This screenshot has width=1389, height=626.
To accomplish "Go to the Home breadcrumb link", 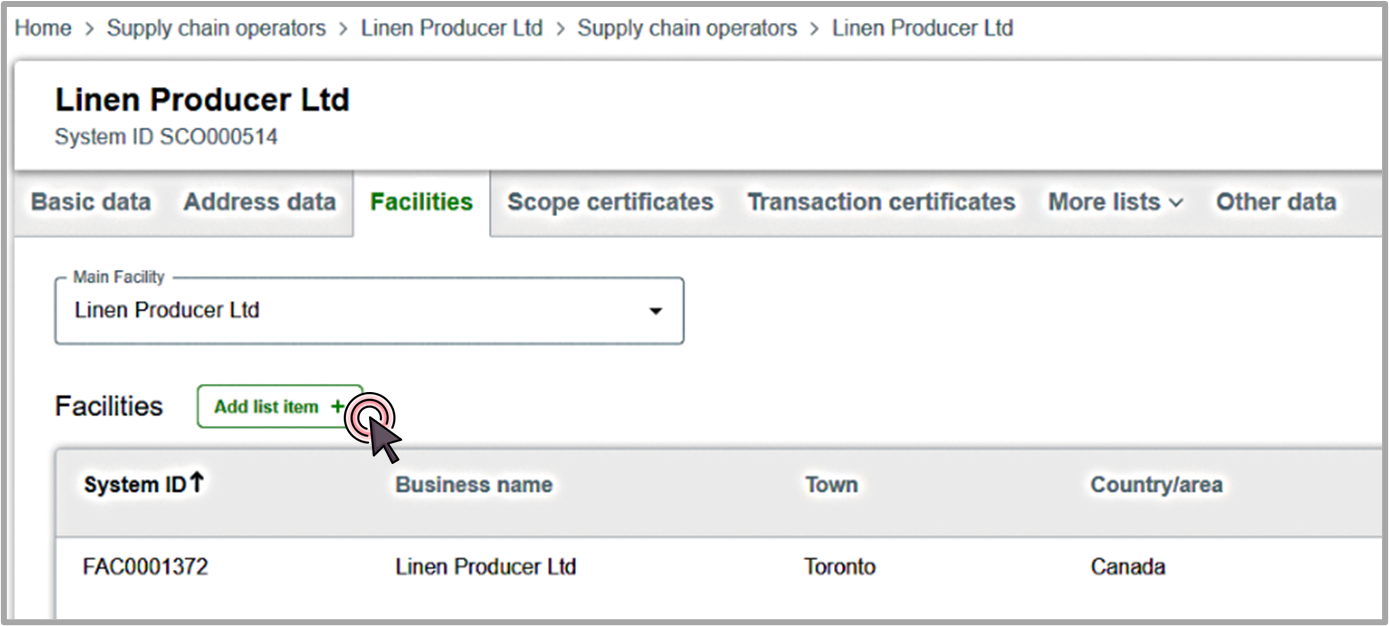I will [43, 28].
